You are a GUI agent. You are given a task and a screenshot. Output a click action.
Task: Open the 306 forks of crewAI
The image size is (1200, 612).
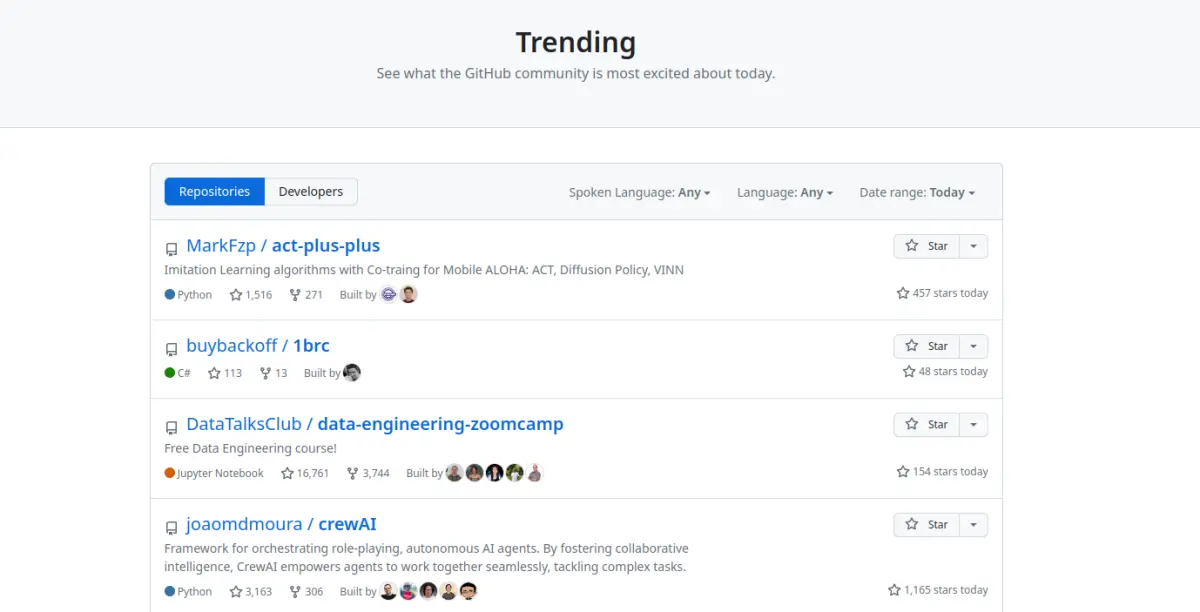click(x=306, y=591)
